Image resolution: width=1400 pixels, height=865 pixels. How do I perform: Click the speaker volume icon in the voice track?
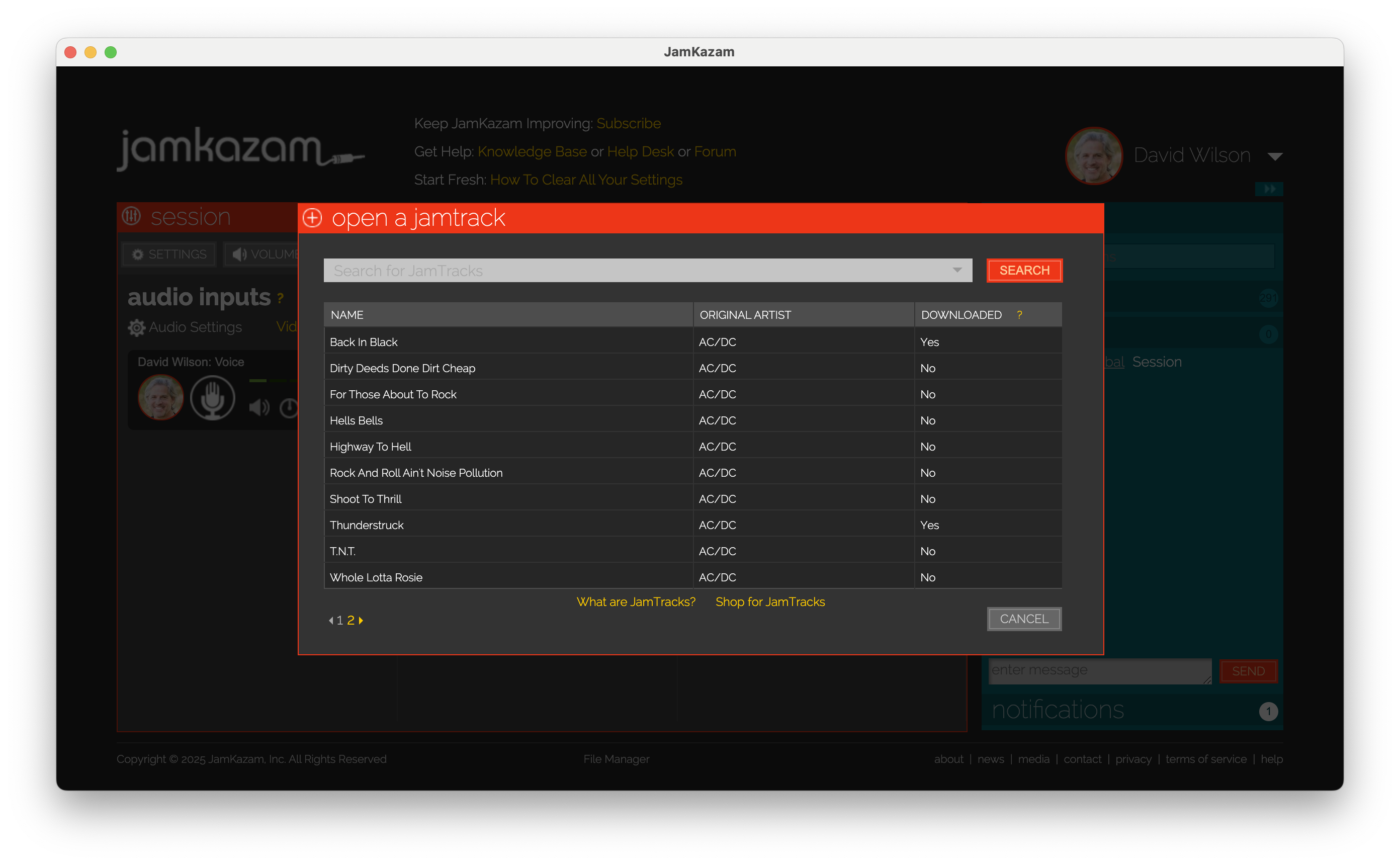(x=259, y=407)
